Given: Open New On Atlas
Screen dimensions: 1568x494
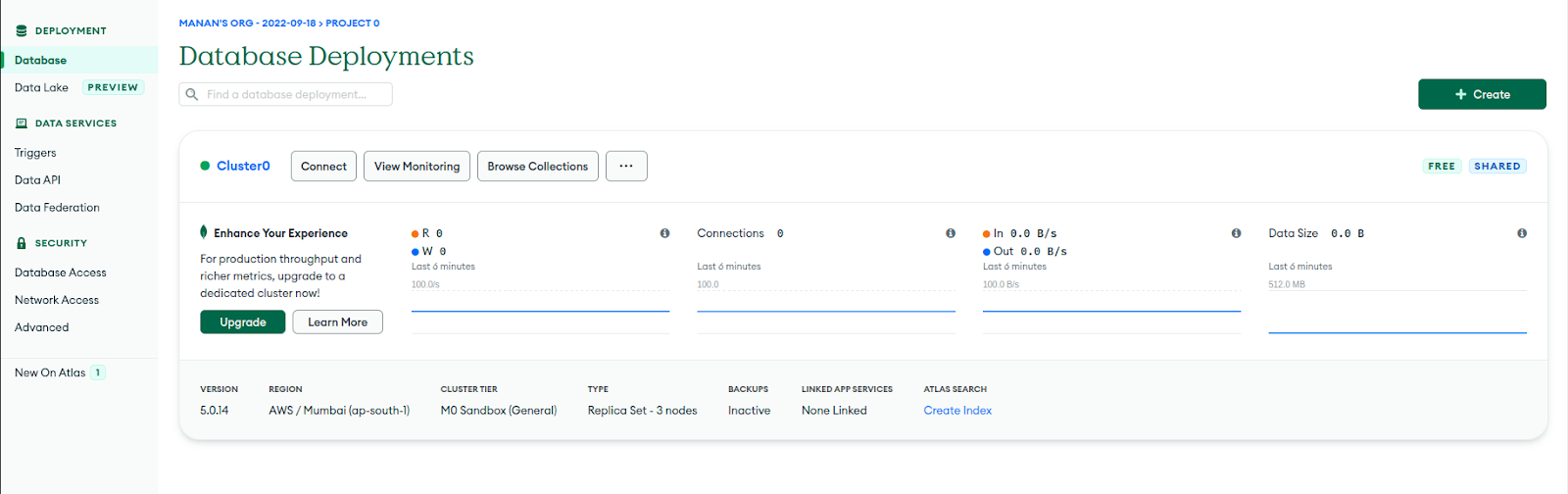Looking at the screenshot, I should (x=50, y=372).
